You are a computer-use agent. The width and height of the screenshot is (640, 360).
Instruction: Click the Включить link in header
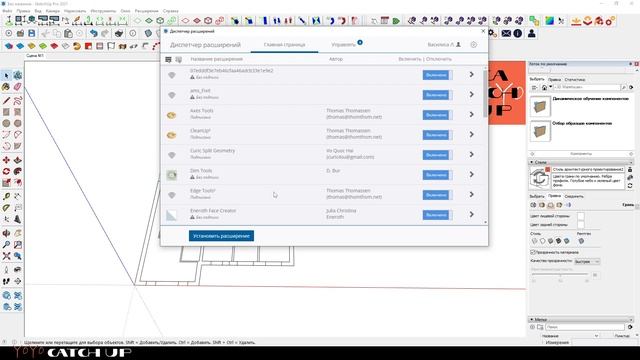pos(409,59)
